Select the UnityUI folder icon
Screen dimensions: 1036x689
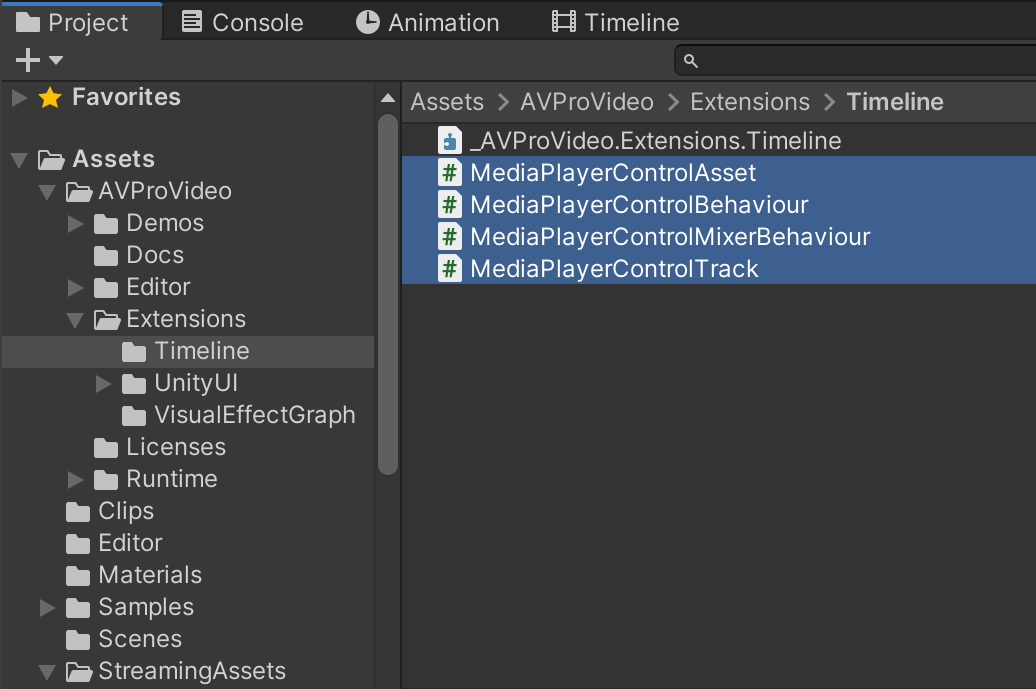(133, 384)
